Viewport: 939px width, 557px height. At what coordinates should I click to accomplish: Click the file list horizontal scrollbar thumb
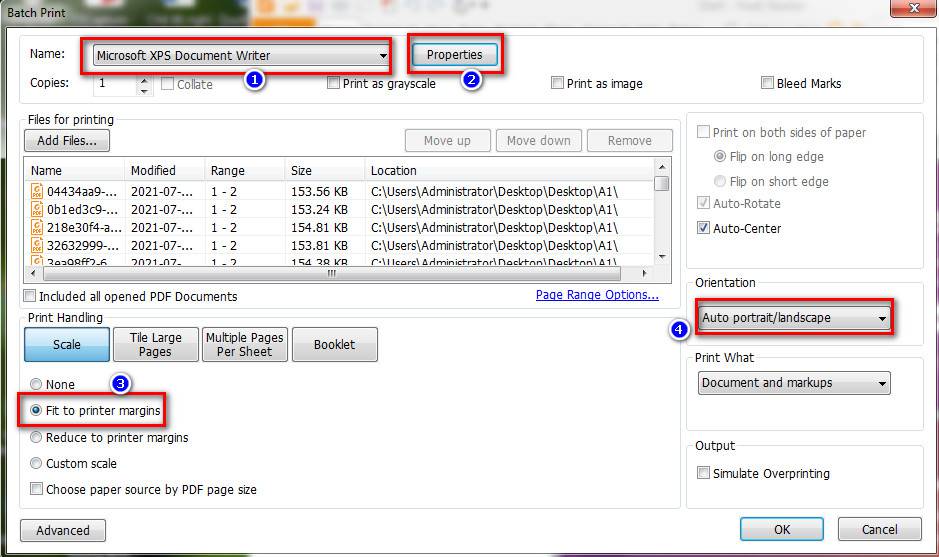coord(332,273)
